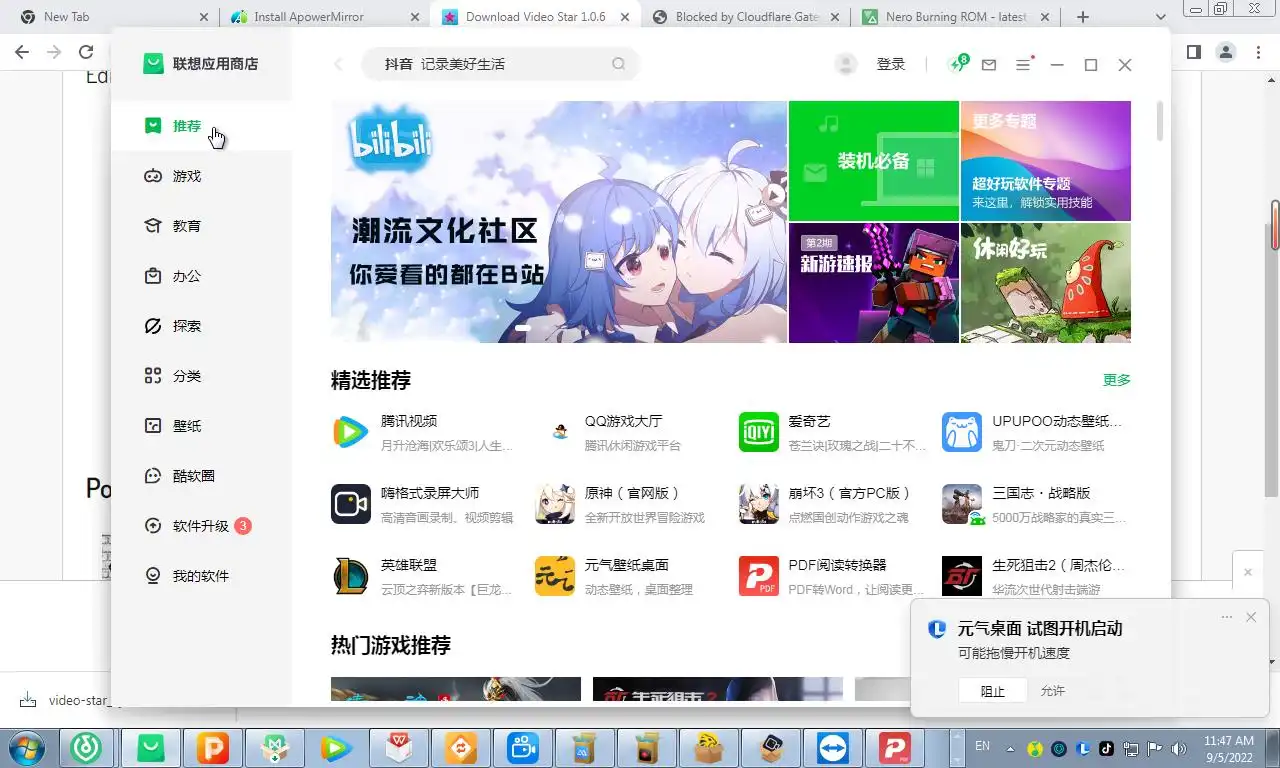Open the TeamViewer taskbar icon

[x=832, y=747]
